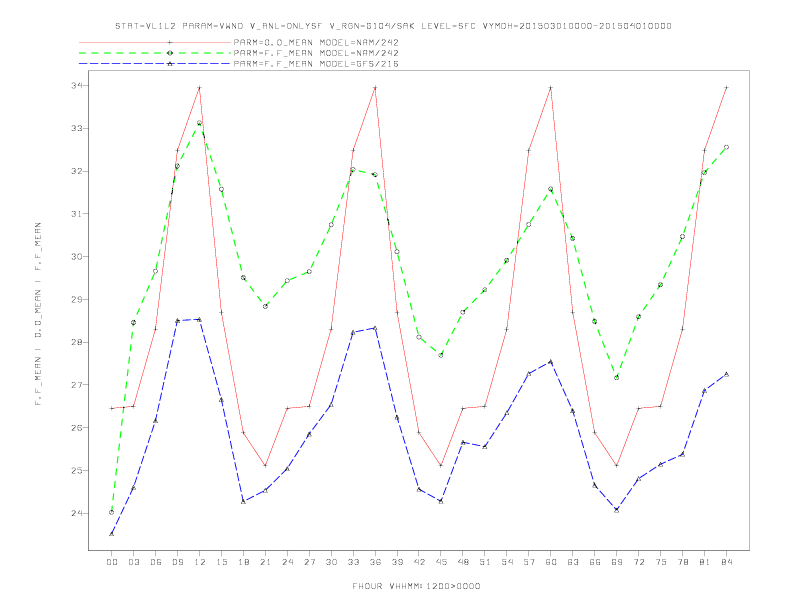This screenshot has width=792, height=612.
Task: Click x-axis tick label 57
Action: pyautogui.click(x=529, y=562)
